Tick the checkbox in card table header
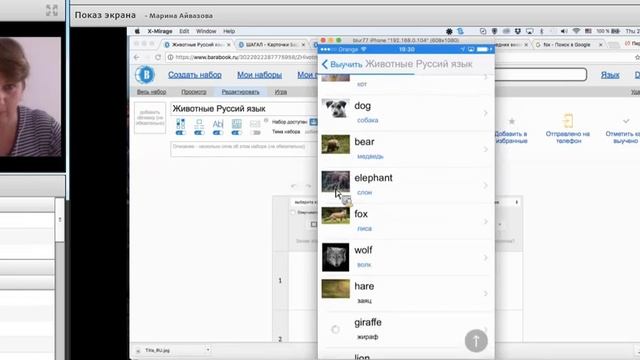The width and height of the screenshot is (640, 360). click(293, 213)
